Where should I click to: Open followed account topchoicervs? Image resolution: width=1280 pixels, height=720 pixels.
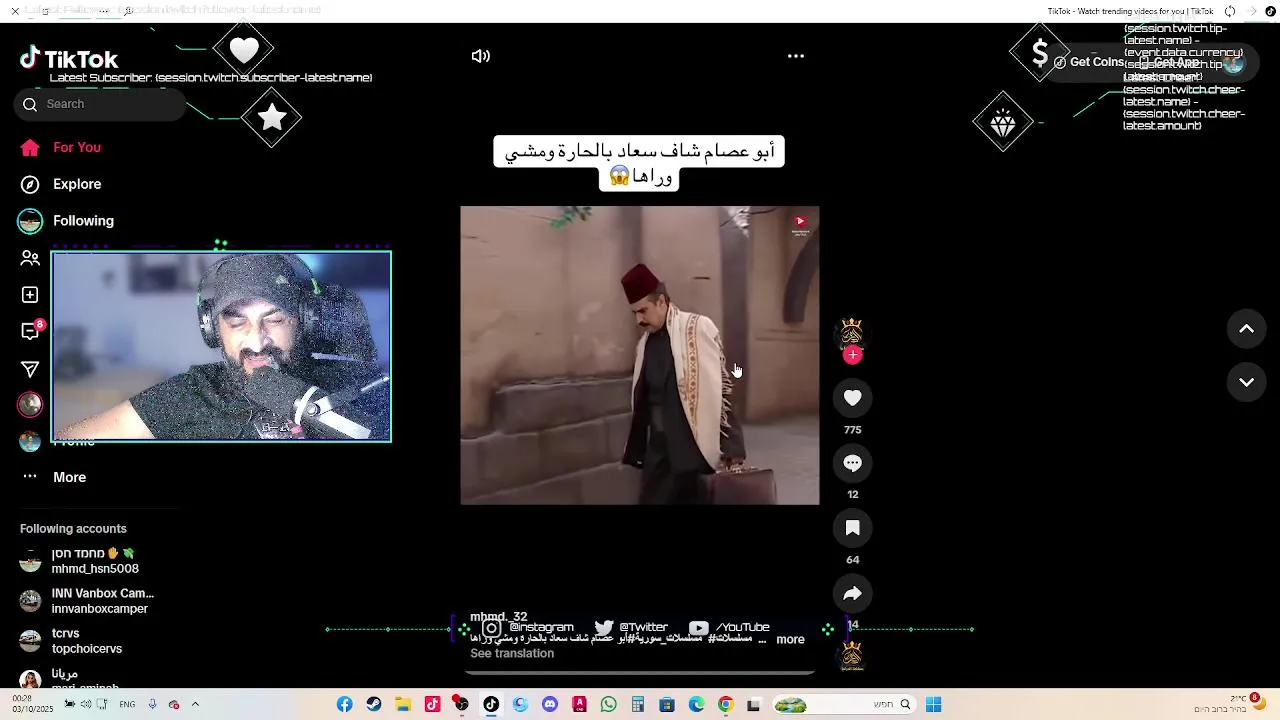71,641
